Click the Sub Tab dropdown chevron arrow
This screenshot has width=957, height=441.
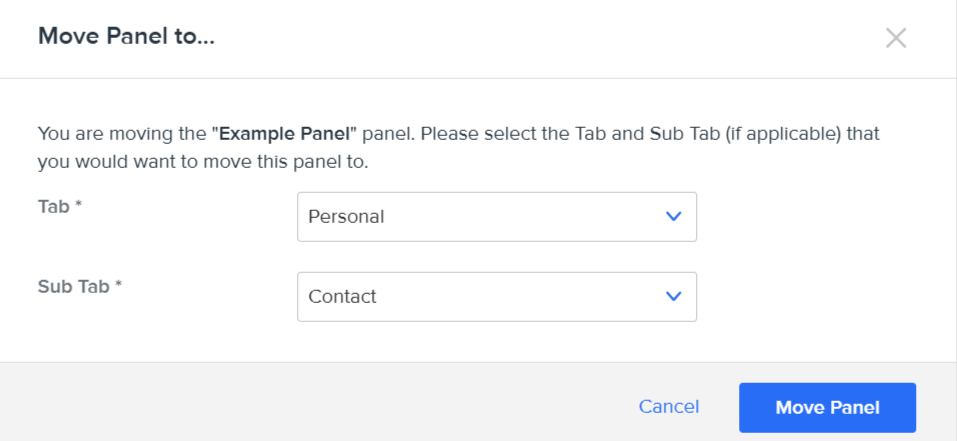point(674,296)
